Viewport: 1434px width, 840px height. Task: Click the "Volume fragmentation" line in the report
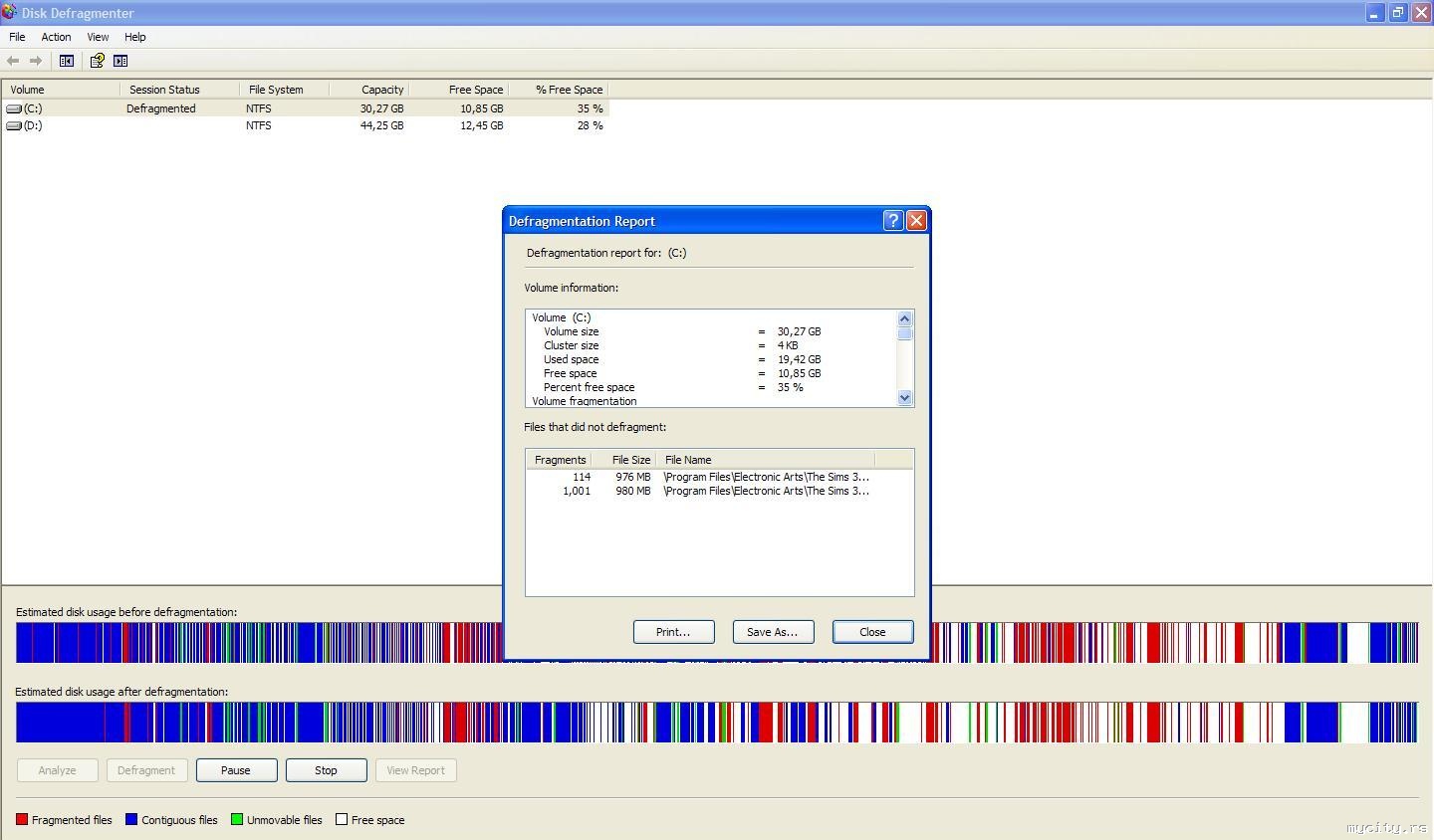tap(585, 401)
